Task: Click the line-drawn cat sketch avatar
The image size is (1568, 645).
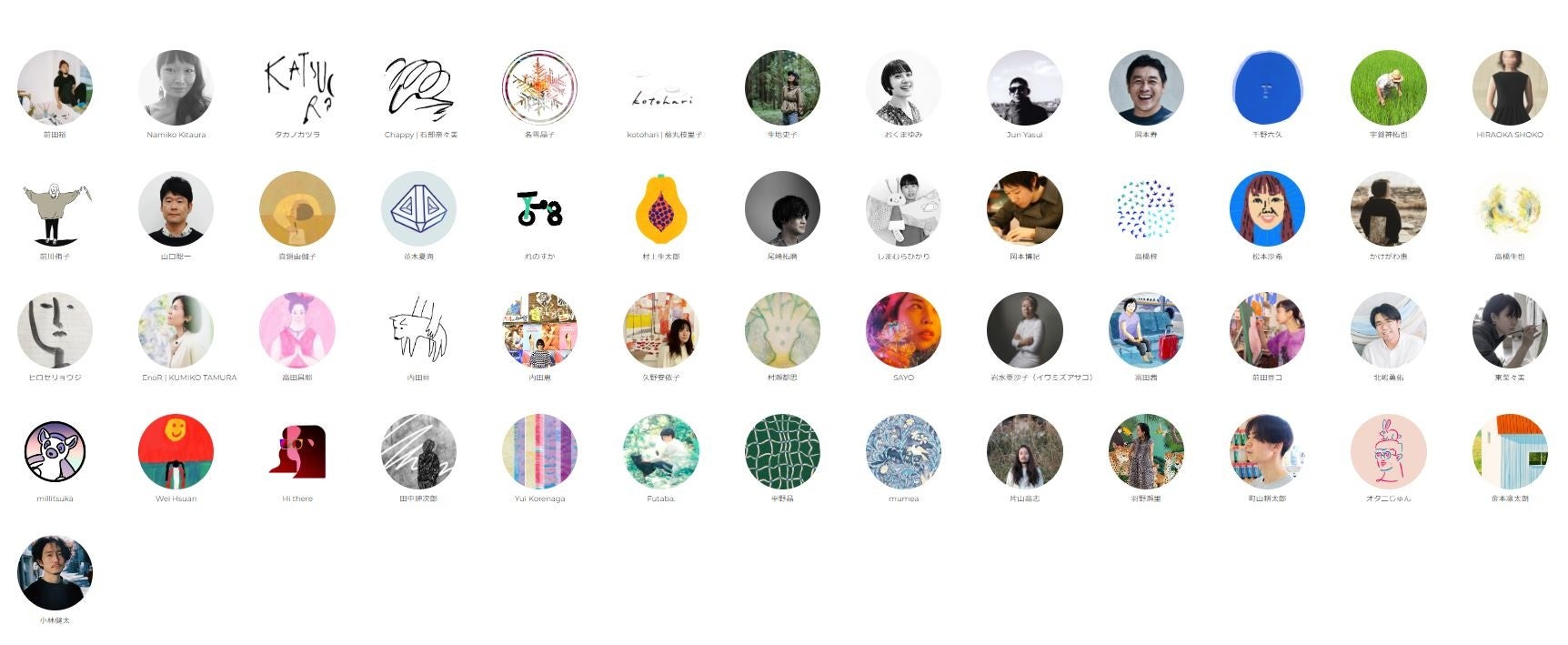Action: point(418,329)
